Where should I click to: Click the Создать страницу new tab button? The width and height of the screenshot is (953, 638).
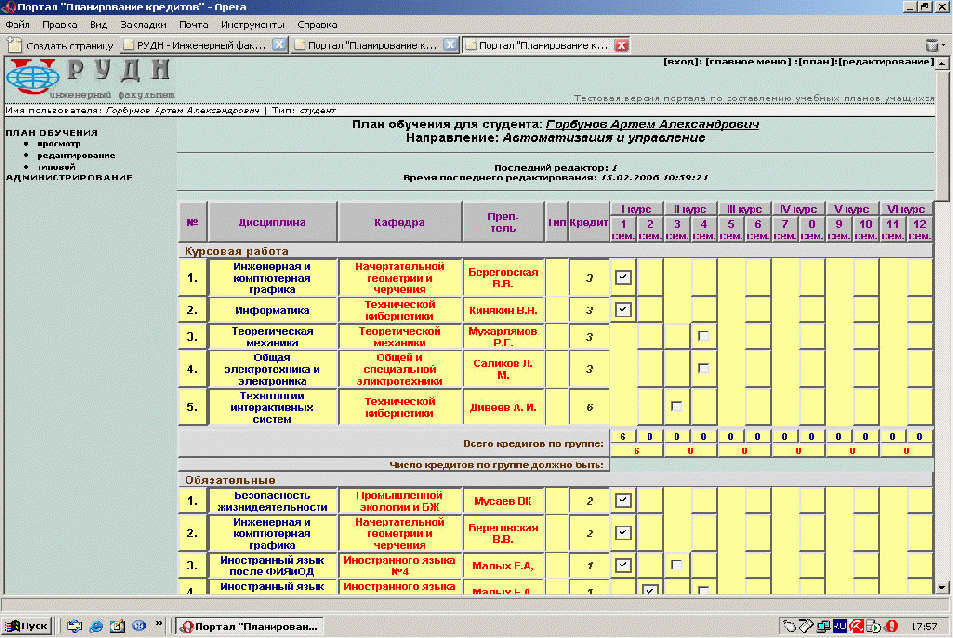pyautogui.click(x=61, y=46)
